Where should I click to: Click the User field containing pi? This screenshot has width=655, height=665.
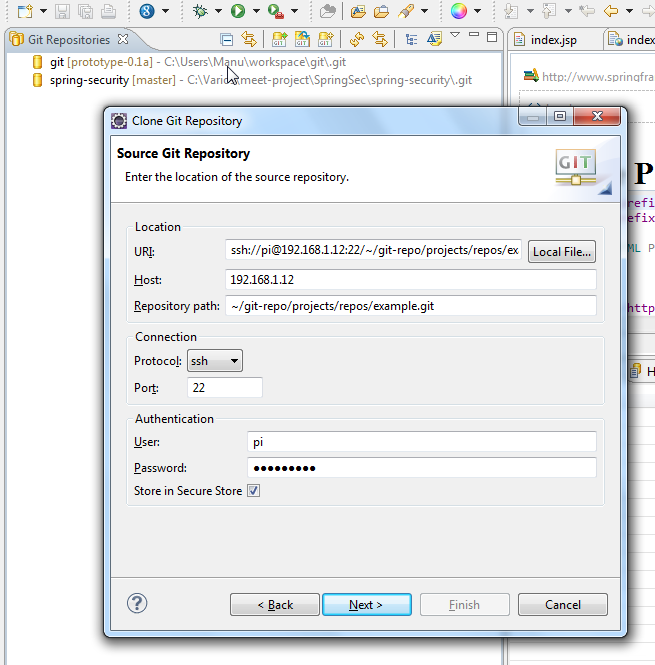click(x=422, y=442)
